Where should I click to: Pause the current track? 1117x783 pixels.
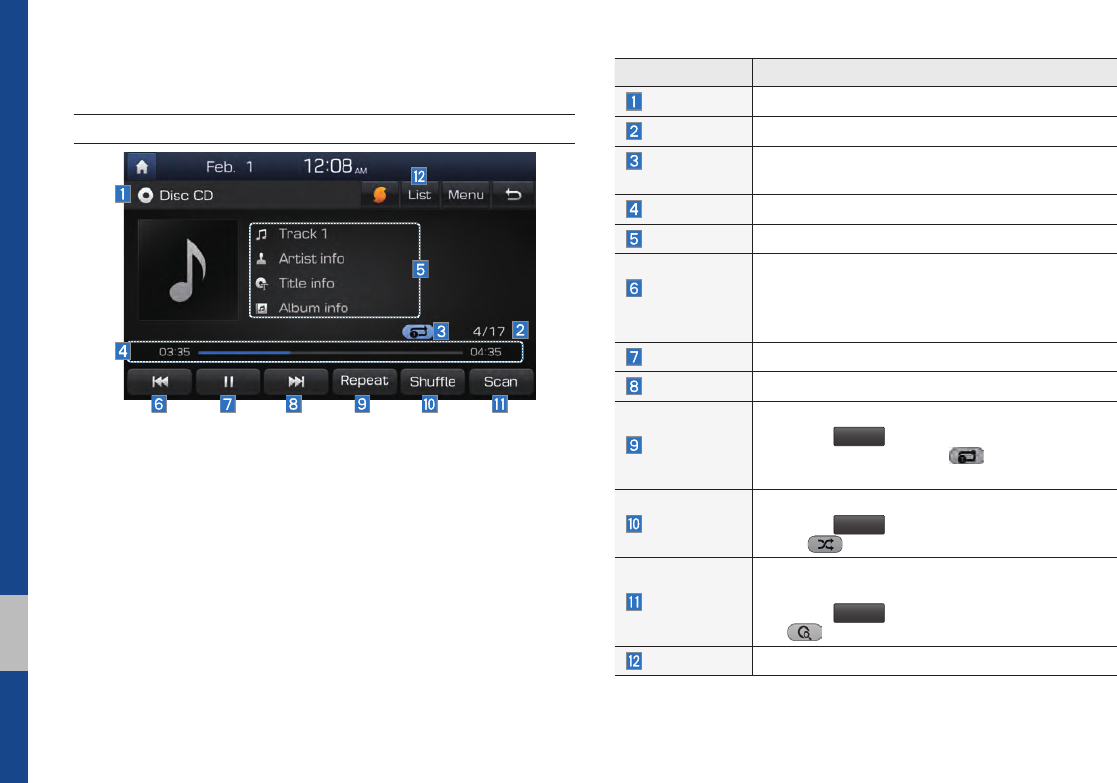tap(228, 382)
